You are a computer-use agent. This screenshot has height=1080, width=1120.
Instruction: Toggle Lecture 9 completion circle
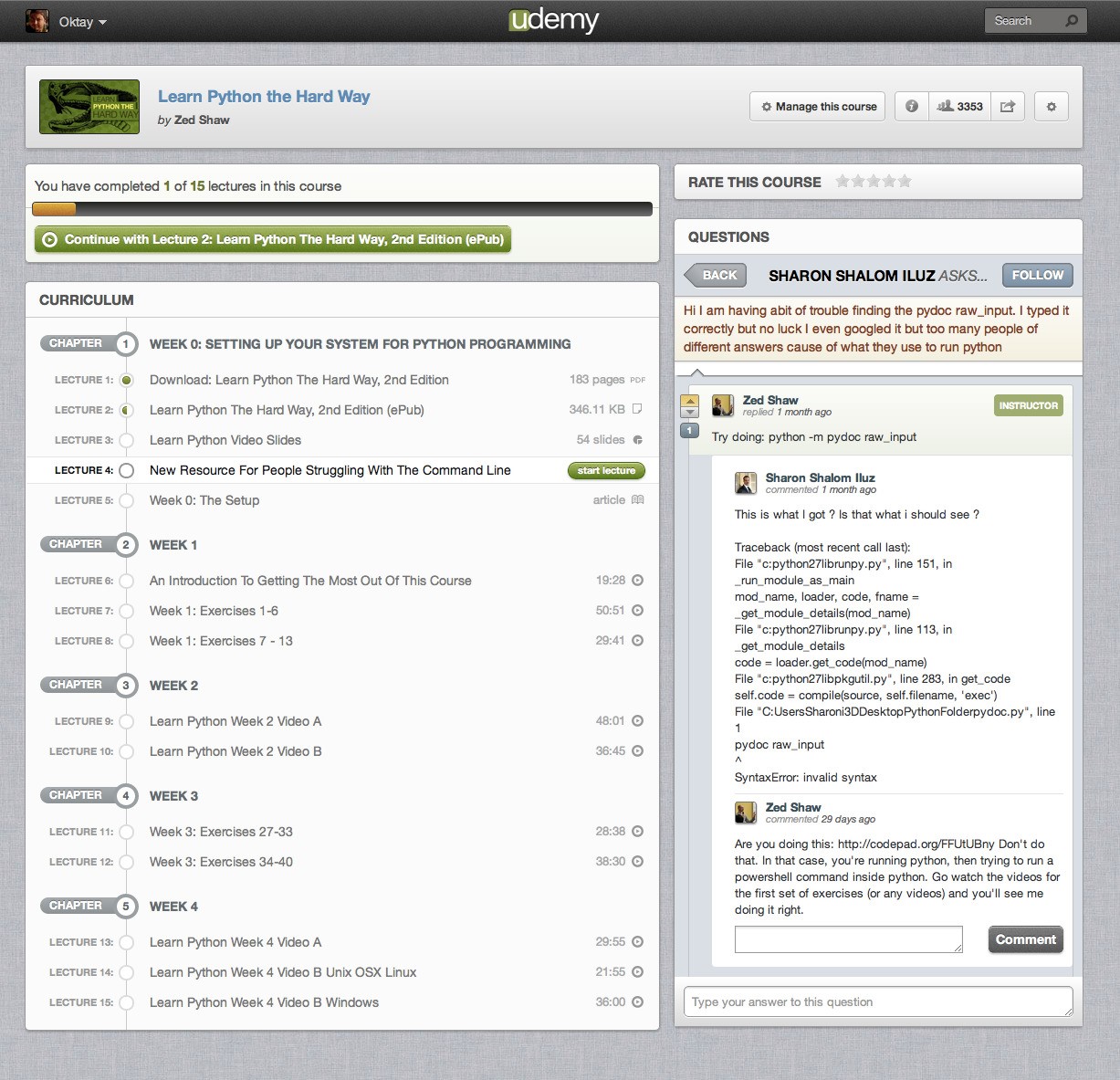coord(127,721)
